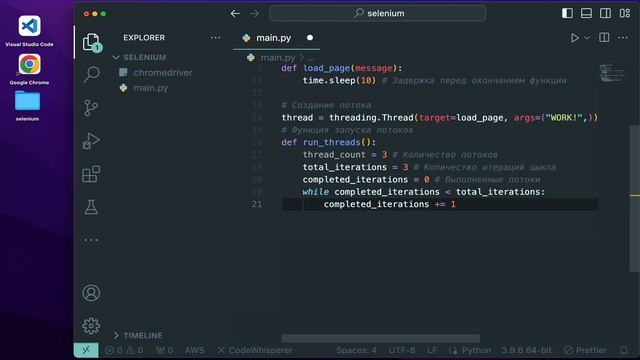Screen dimensions: 640x360
Task: Open the Extensions view
Action: [x=91, y=174]
